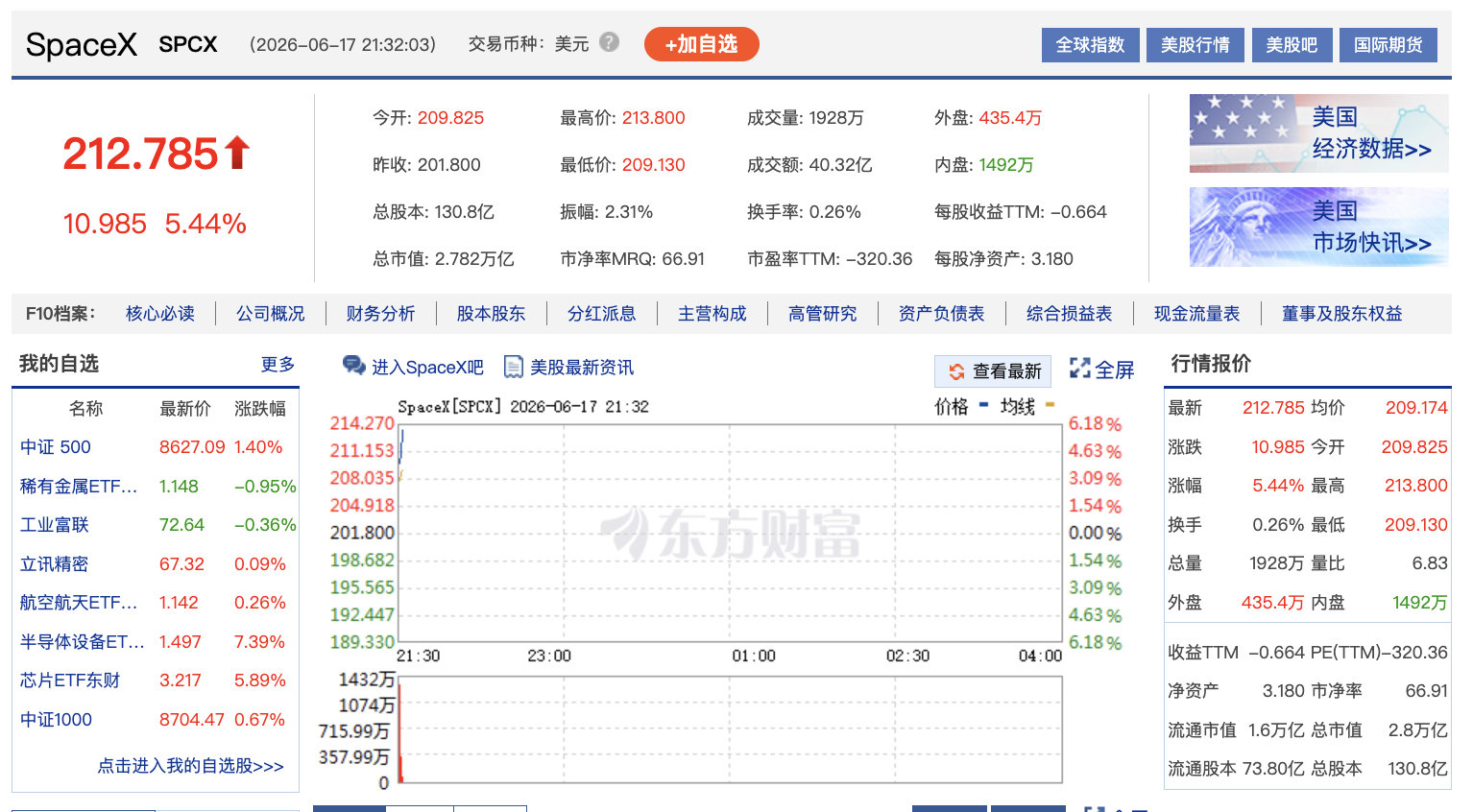
Task: Click the 美股最新资讯 link text
Action: [582, 368]
